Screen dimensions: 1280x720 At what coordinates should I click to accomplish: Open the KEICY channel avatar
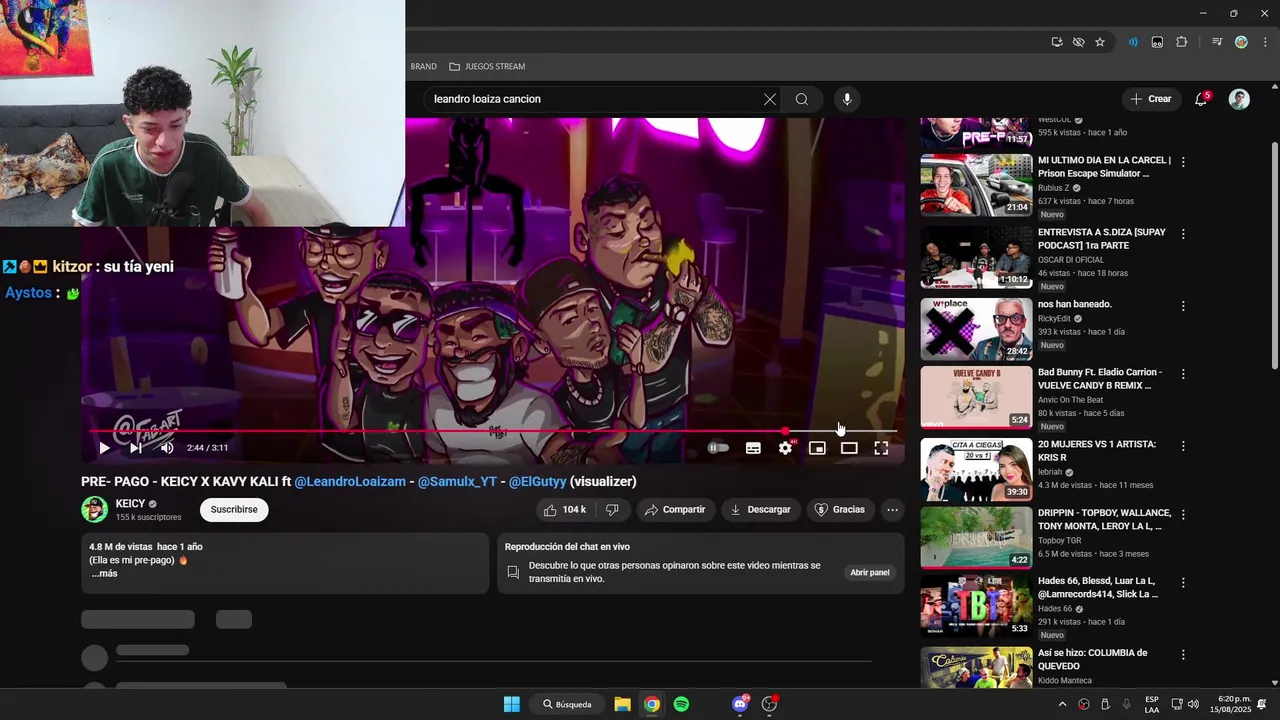(x=95, y=510)
